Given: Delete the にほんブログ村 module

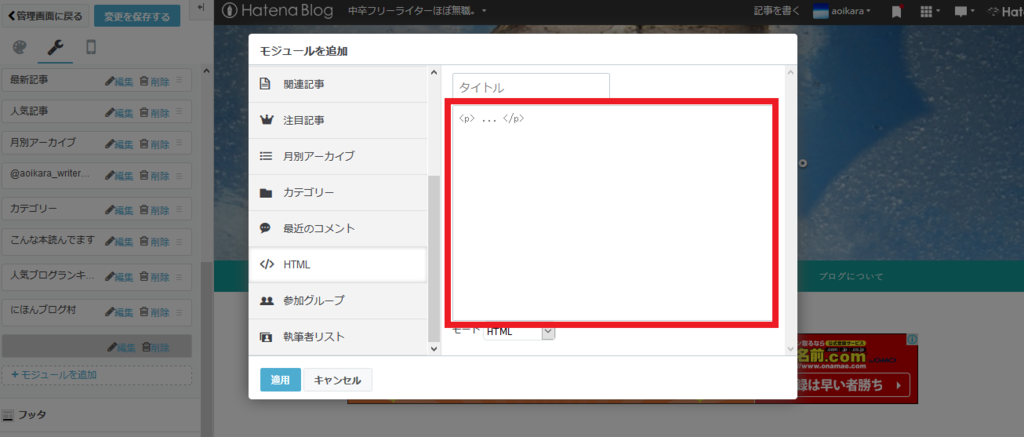Looking at the screenshot, I should 154,312.
